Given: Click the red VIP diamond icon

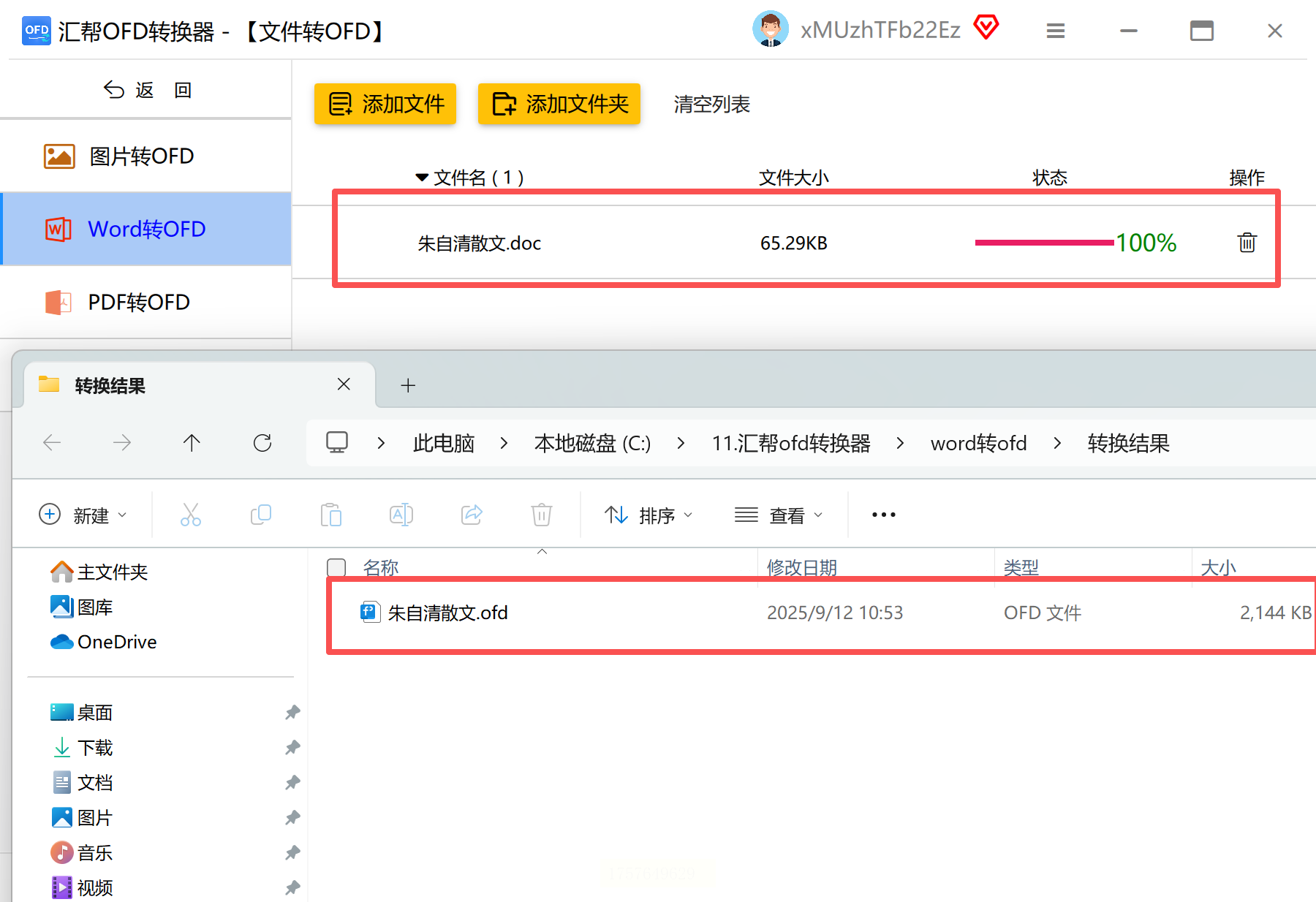Looking at the screenshot, I should click(x=986, y=29).
